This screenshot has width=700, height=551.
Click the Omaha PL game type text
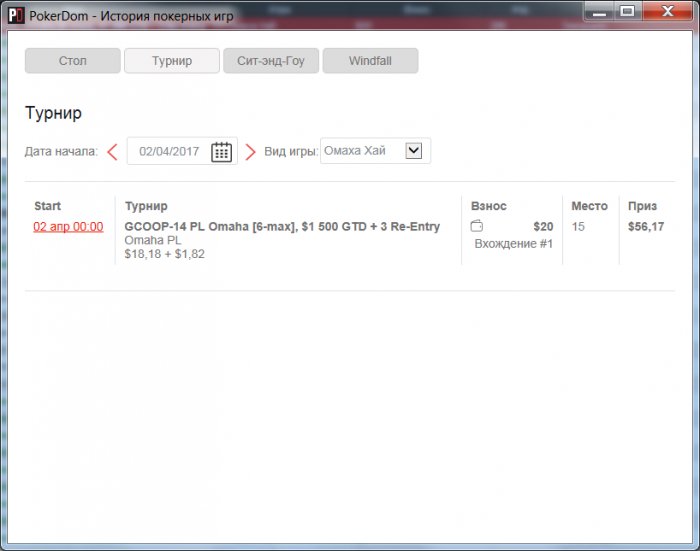(153, 240)
